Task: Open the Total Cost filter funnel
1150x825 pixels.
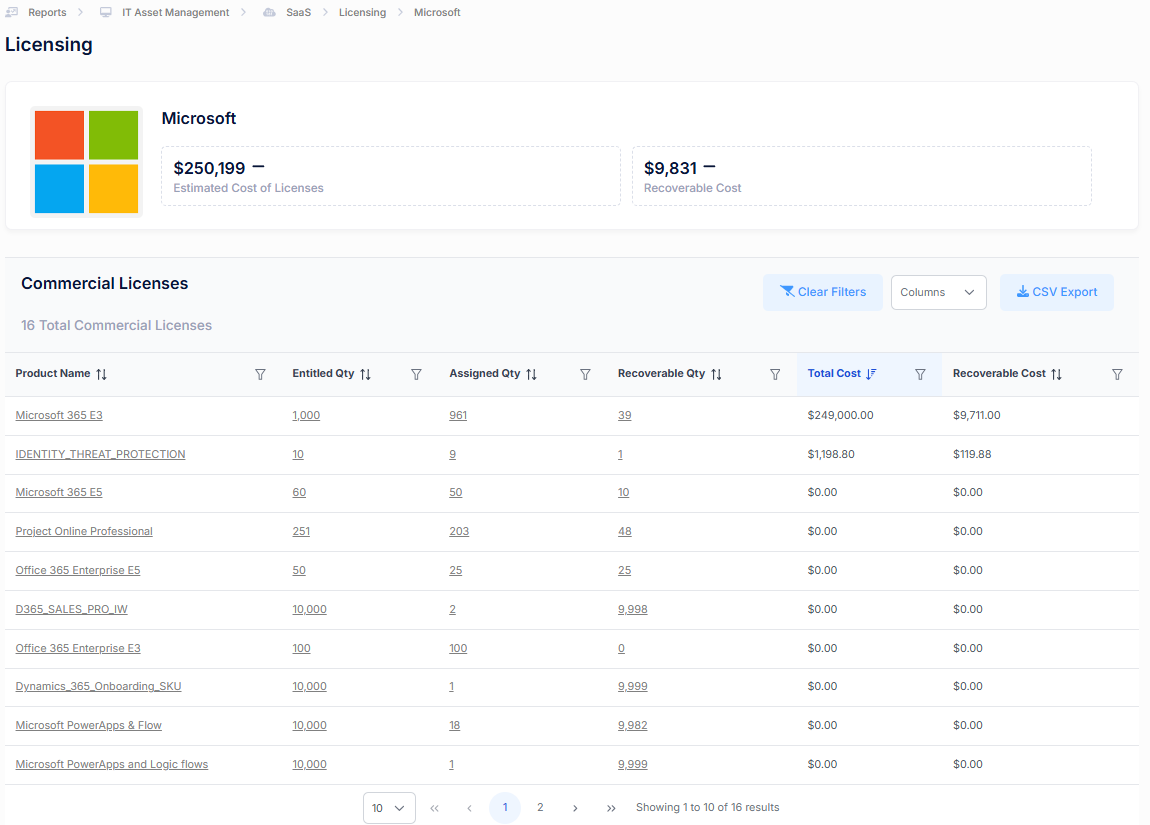Action: point(920,375)
